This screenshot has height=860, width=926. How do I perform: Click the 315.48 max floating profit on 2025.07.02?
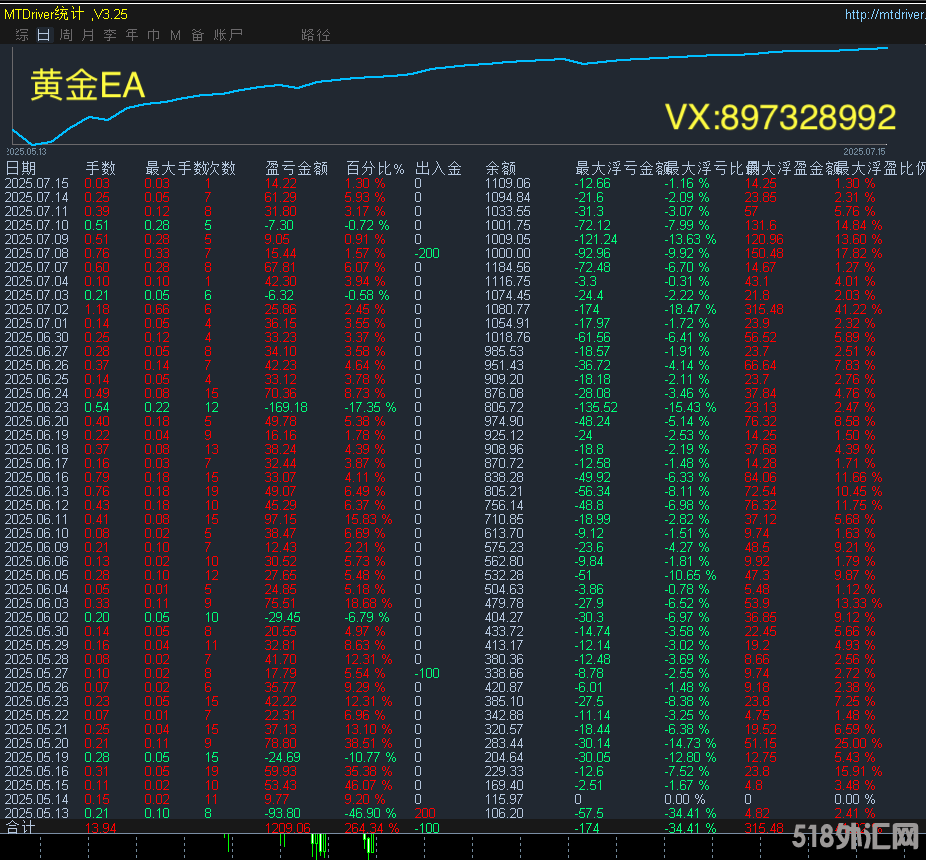tap(764, 310)
